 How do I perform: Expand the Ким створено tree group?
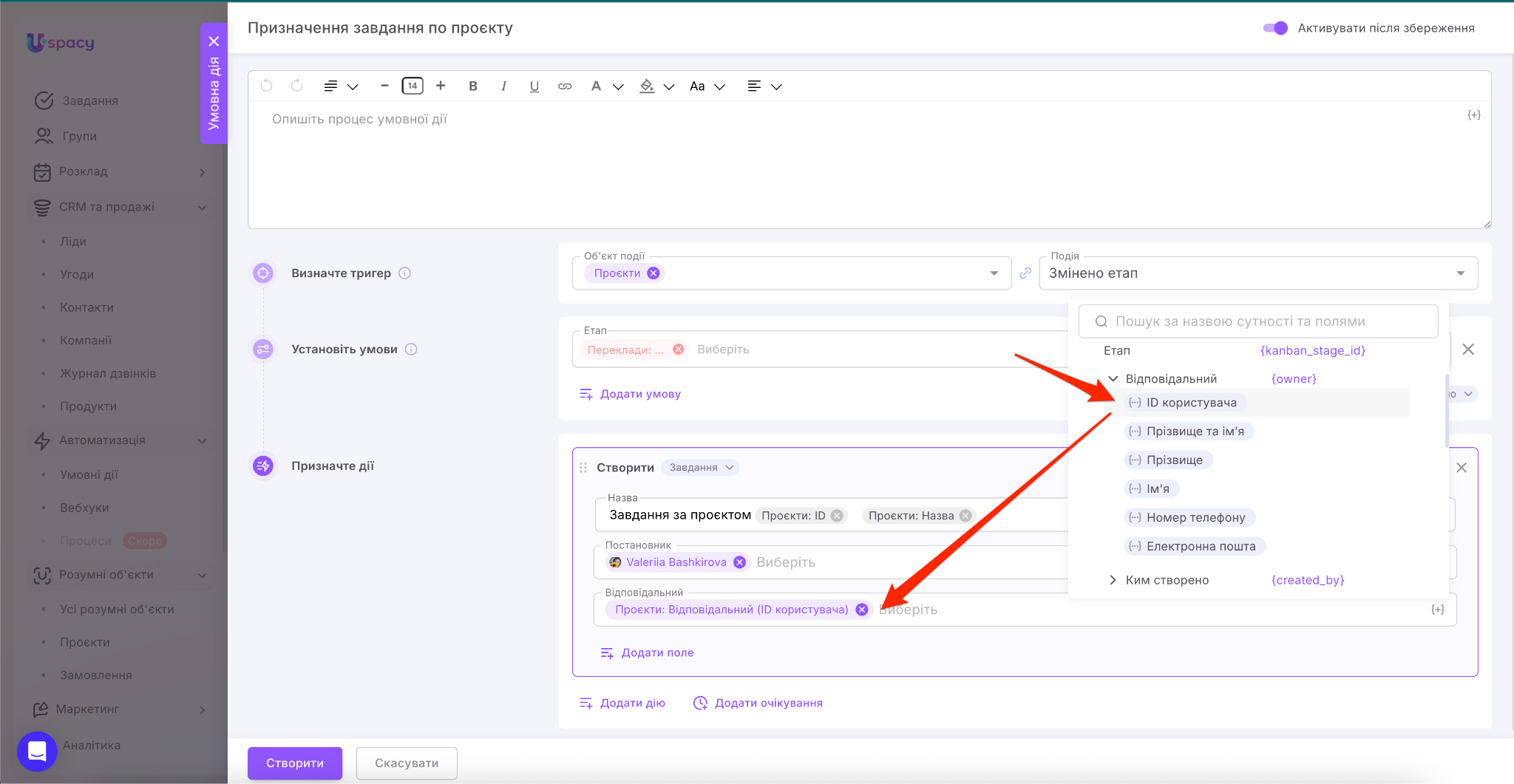[1113, 580]
